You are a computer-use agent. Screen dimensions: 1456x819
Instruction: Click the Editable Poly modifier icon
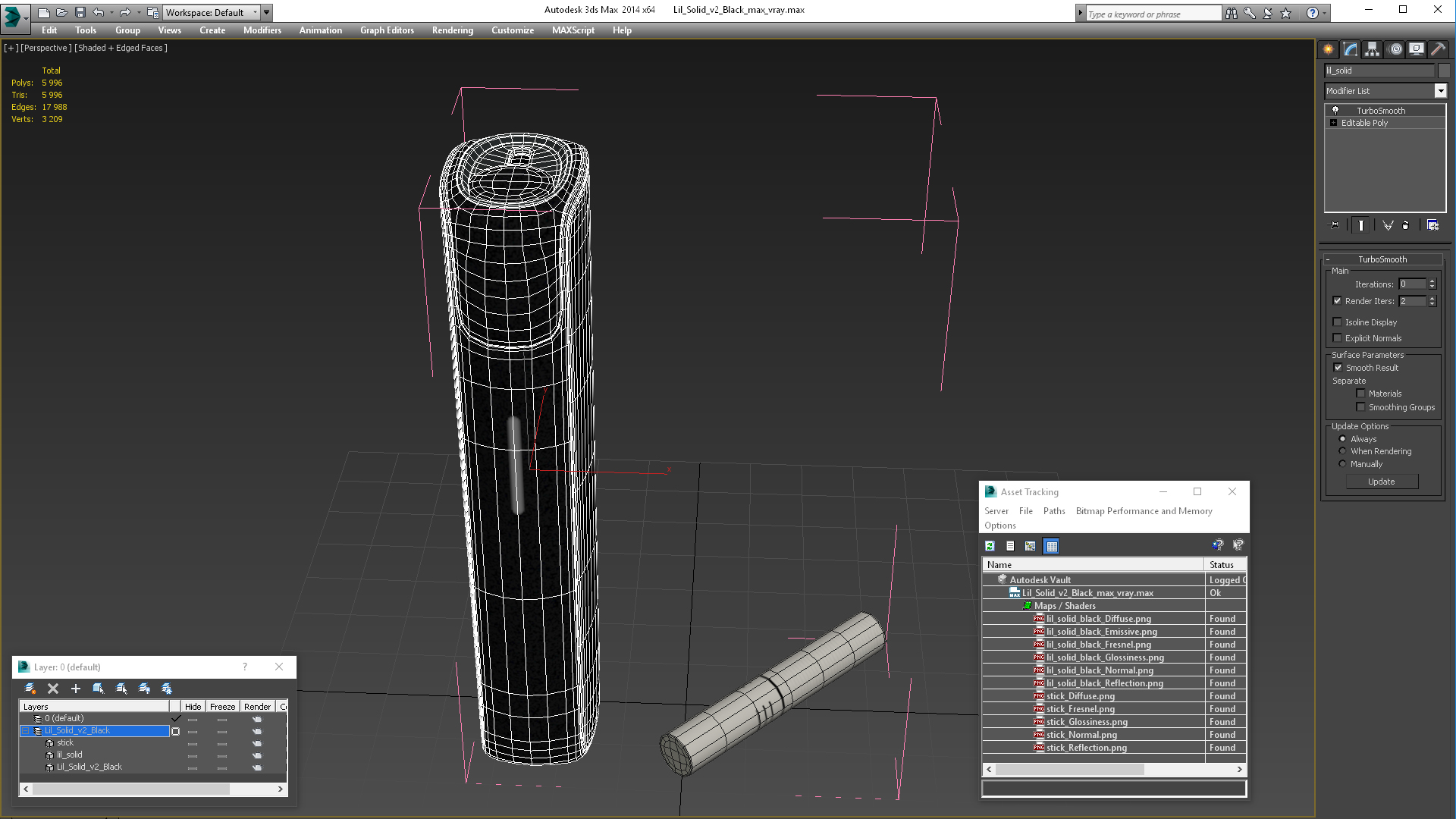click(x=1333, y=122)
